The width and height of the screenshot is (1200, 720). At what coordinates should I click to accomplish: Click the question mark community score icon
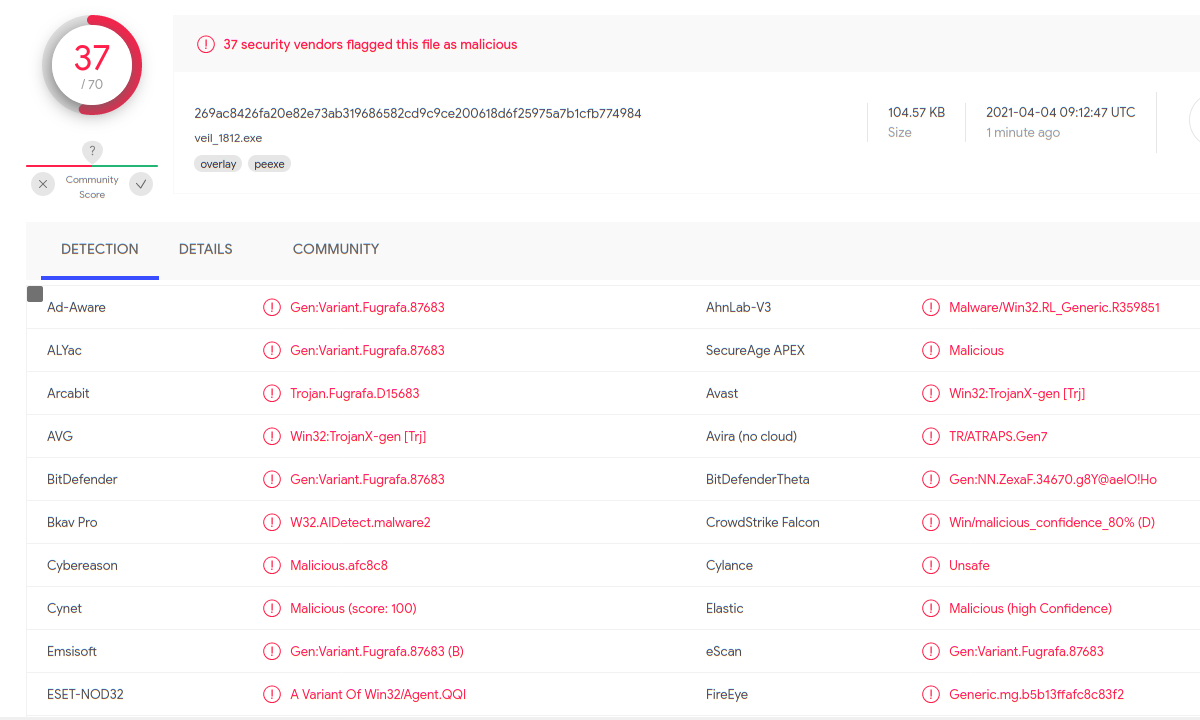point(92,151)
